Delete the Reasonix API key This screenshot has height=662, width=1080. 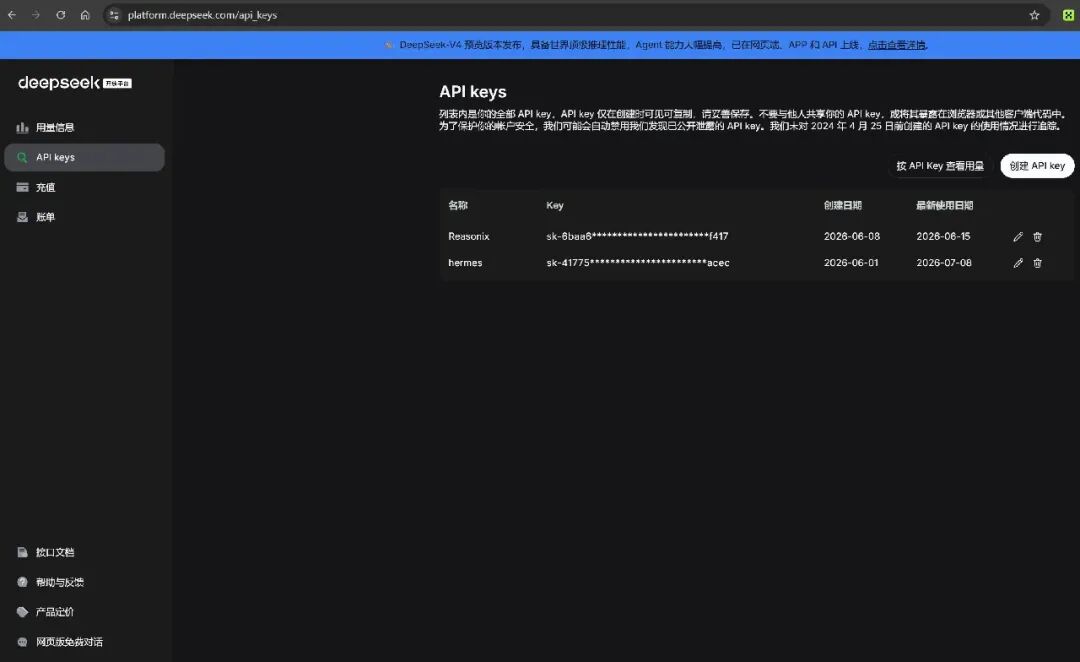[1037, 236]
